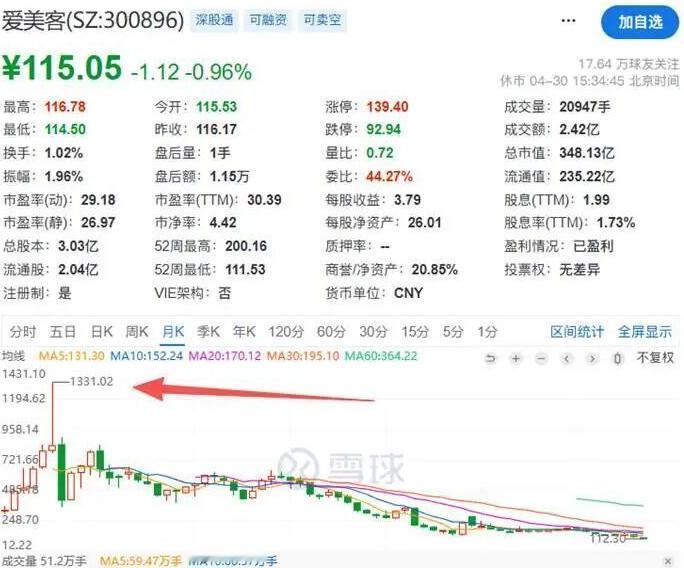Switch to the 120分 tab
This screenshot has height=568, width=684.
pyautogui.click(x=286, y=332)
